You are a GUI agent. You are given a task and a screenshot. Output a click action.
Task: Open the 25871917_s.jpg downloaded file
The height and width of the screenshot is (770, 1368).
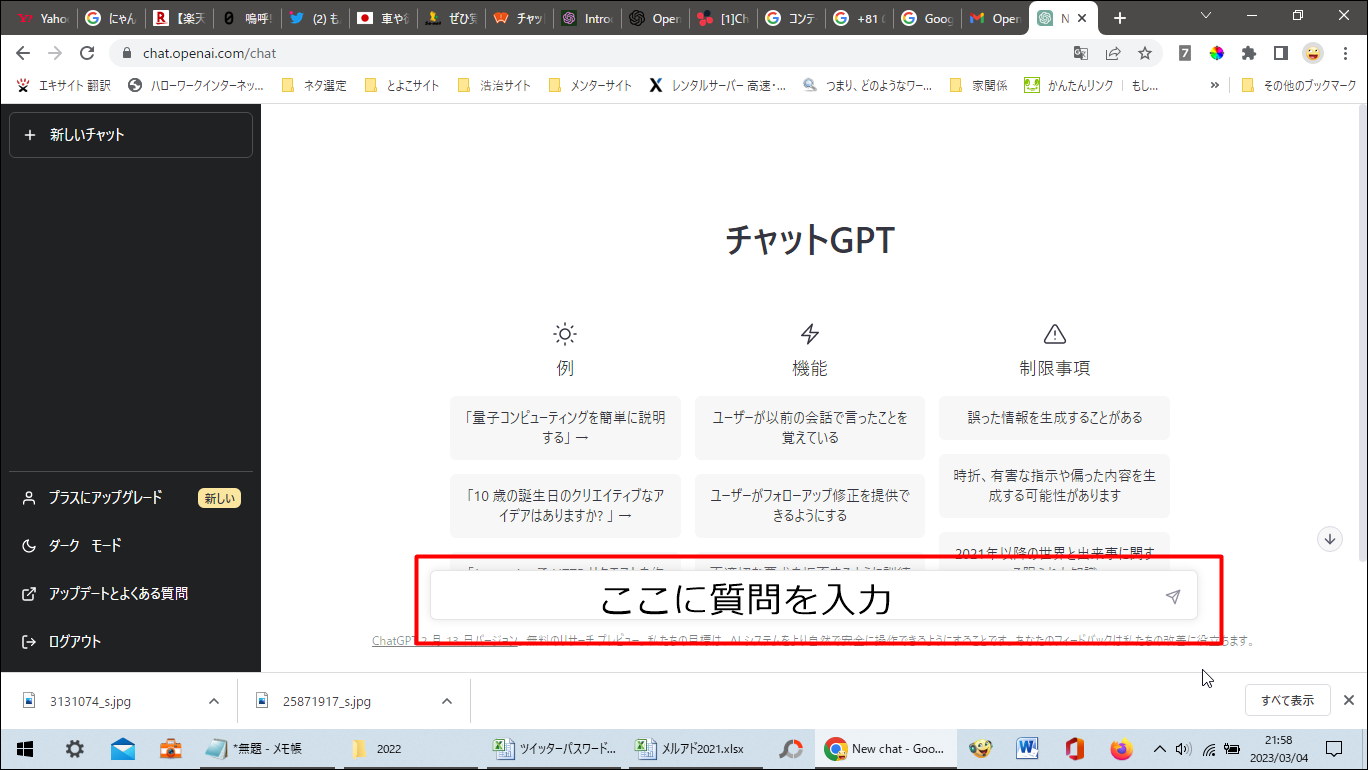coord(326,701)
